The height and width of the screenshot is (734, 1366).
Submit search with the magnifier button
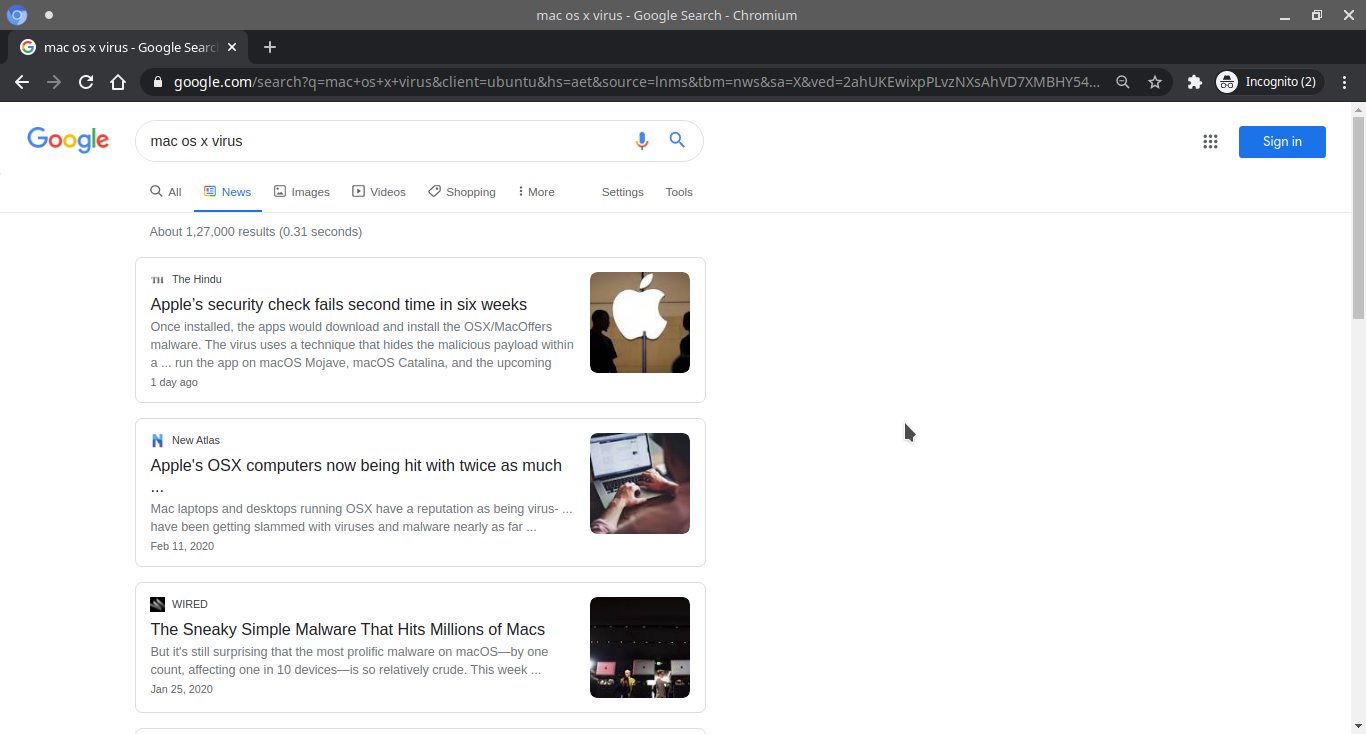pyautogui.click(x=677, y=141)
